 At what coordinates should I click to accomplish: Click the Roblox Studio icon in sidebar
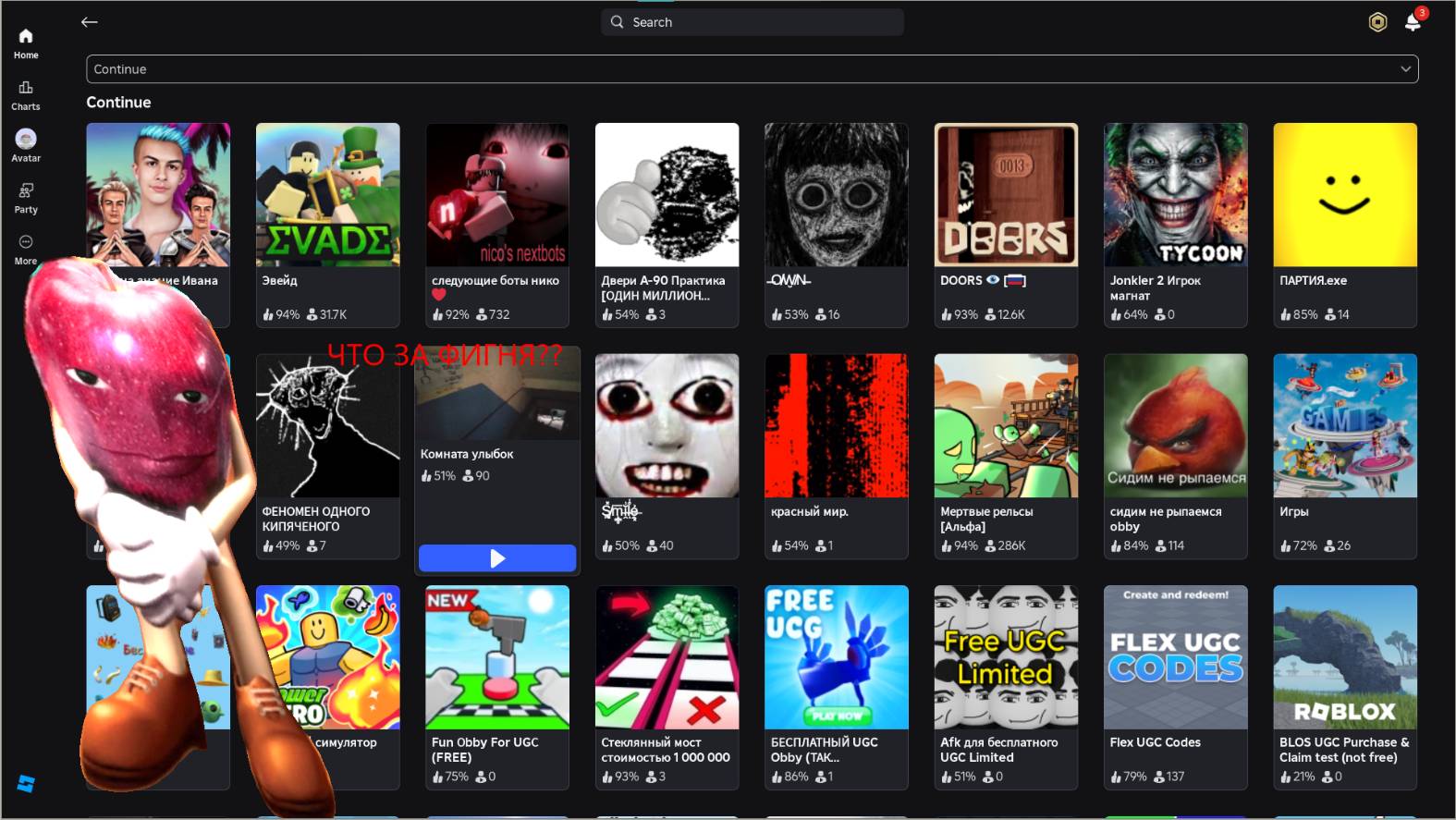point(26,784)
